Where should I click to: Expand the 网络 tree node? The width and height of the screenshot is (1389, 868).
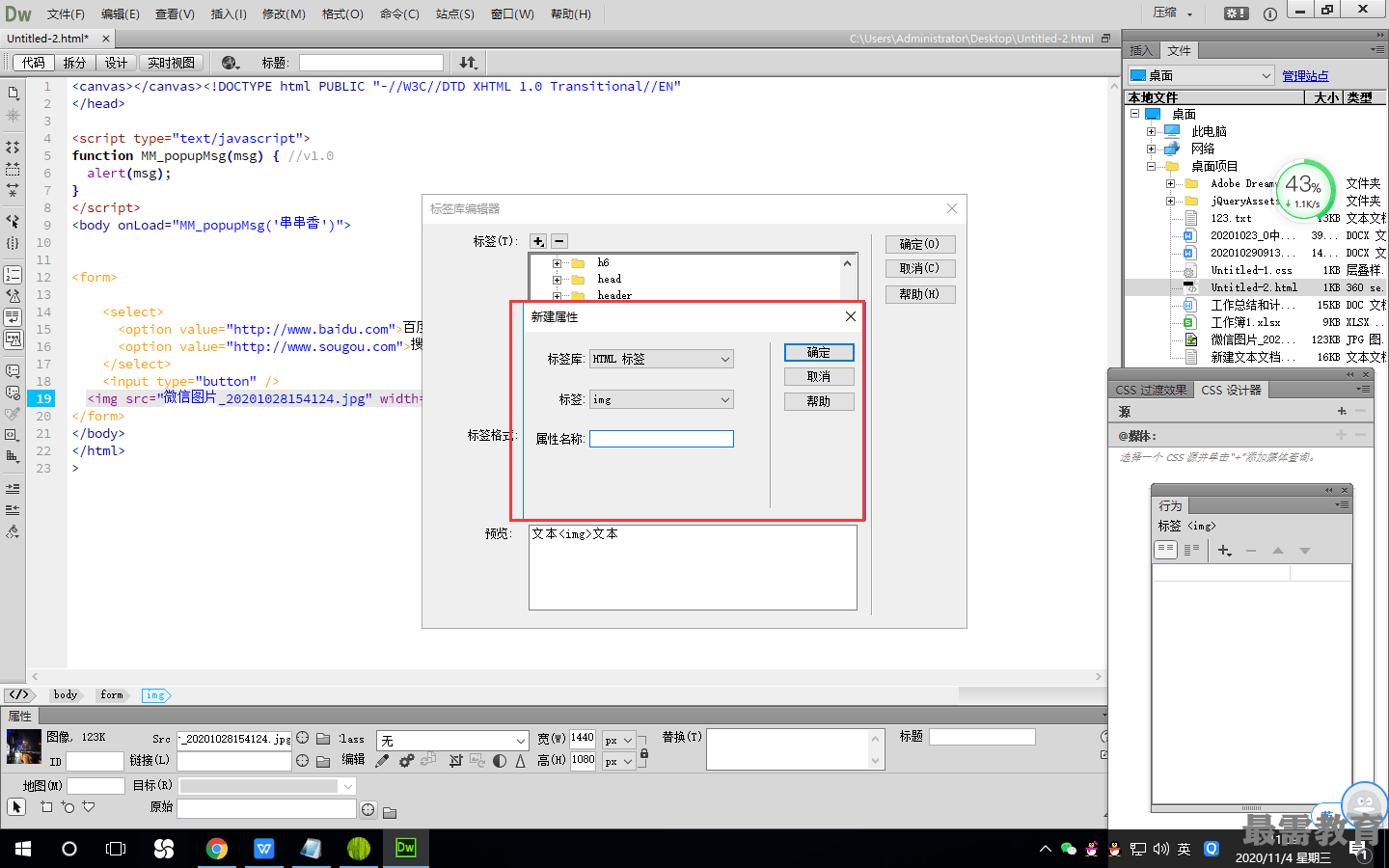[x=1151, y=149]
